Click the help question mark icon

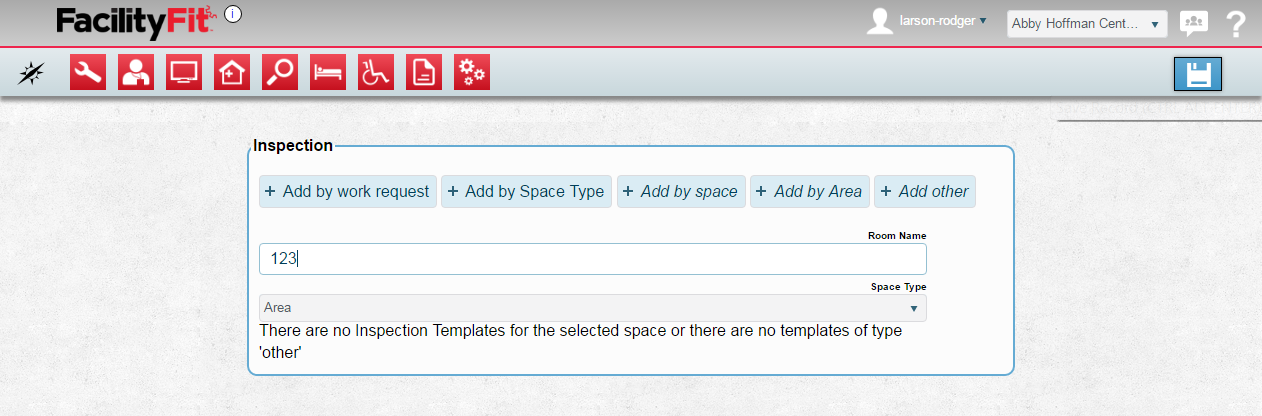pyautogui.click(x=1236, y=23)
